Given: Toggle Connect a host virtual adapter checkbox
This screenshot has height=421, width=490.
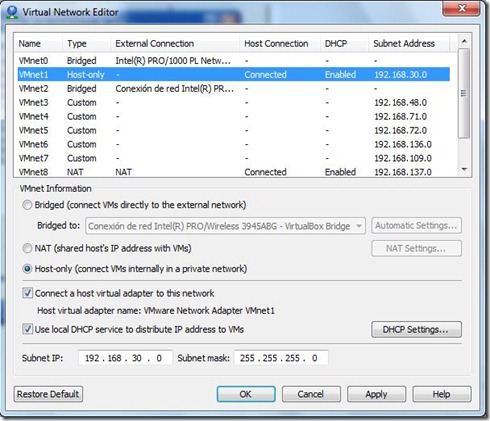Looking at the screenshot, I should (x=27, y=293).
